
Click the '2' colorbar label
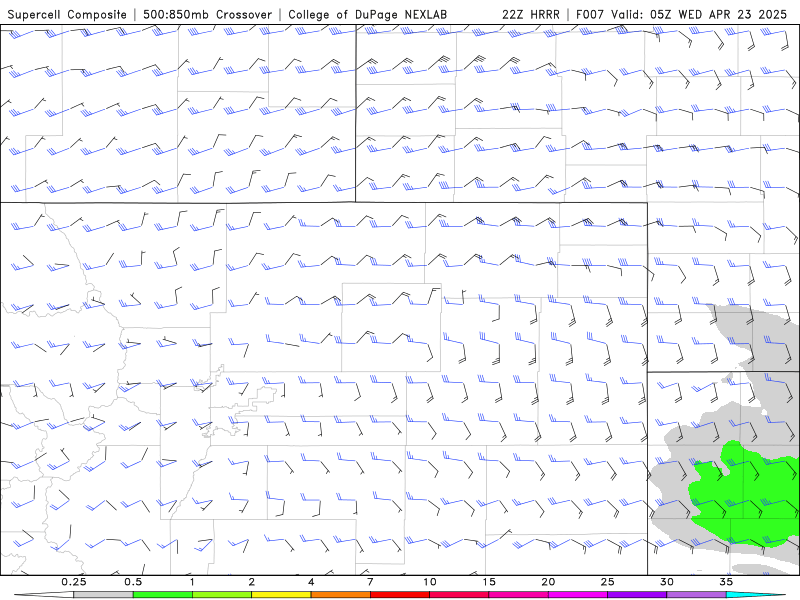(252, 582)
